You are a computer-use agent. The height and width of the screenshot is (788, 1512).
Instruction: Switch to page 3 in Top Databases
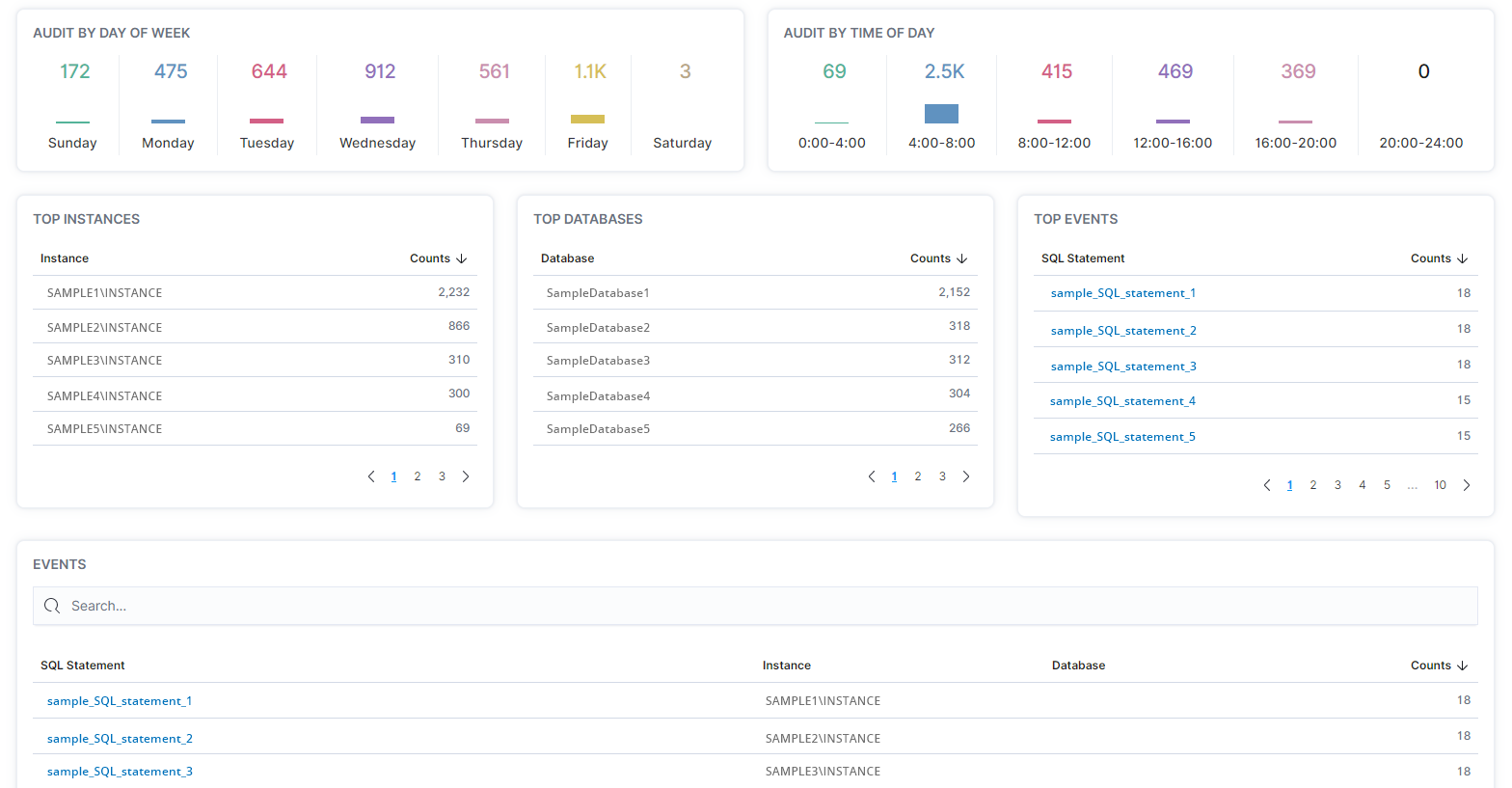[x=942, y=476]
